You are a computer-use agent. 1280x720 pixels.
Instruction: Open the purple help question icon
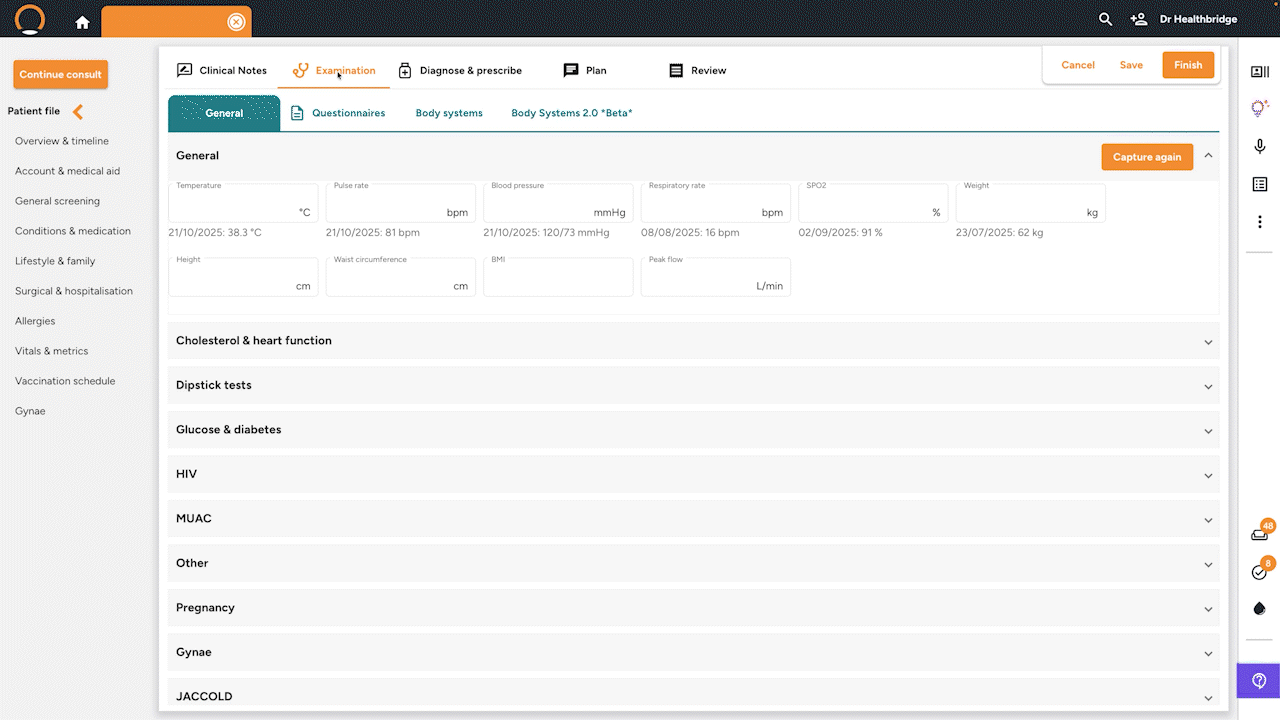tap(1259, 681)
